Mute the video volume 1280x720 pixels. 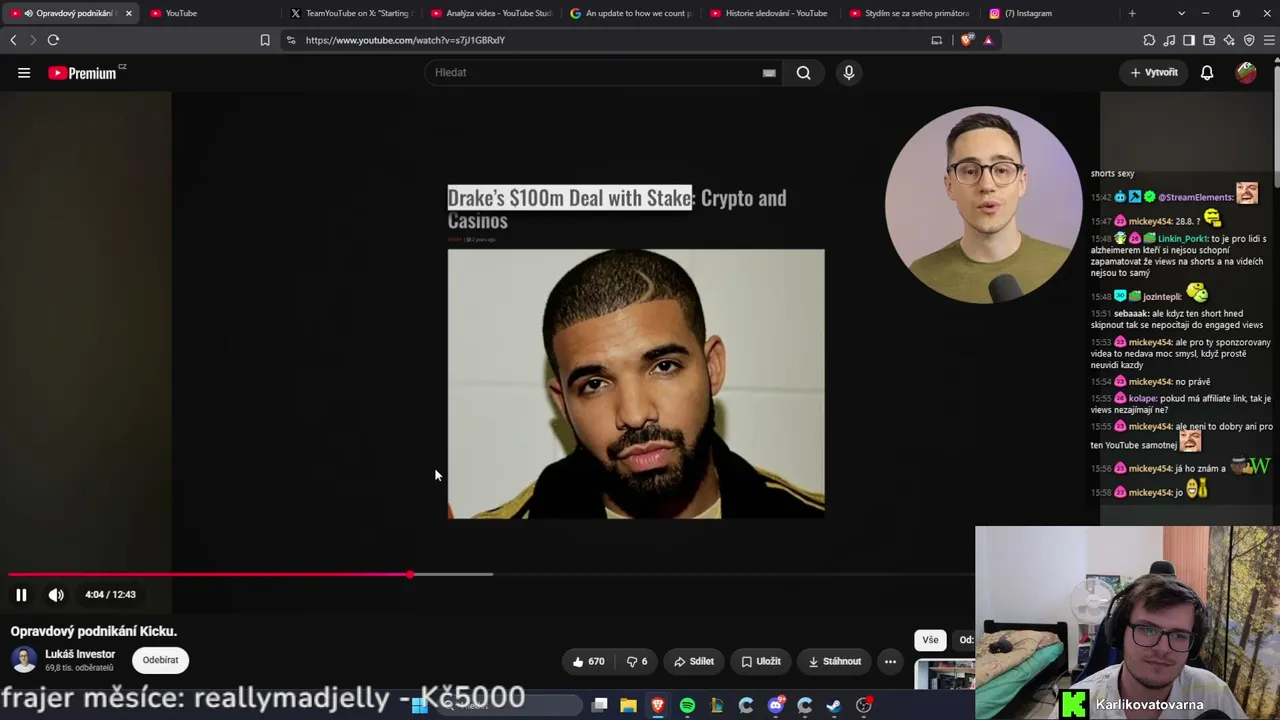coord(56,595)
